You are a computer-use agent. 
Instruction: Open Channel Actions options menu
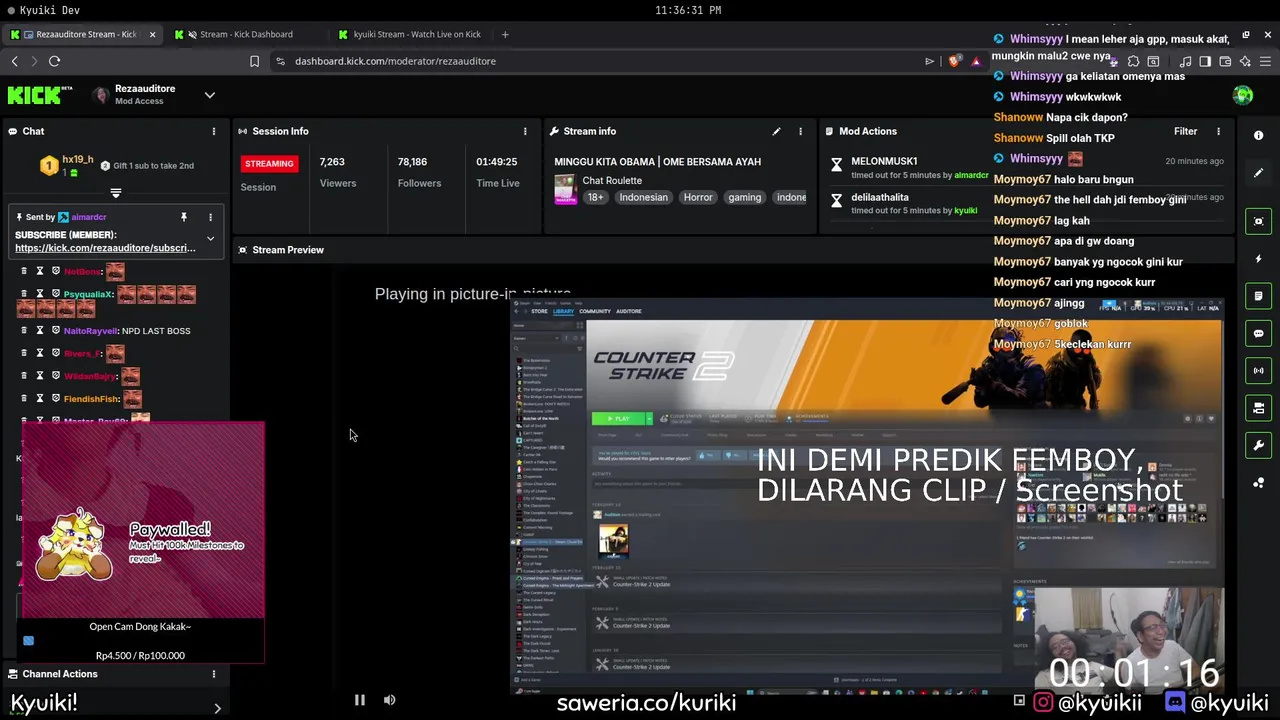pos(213,674)
